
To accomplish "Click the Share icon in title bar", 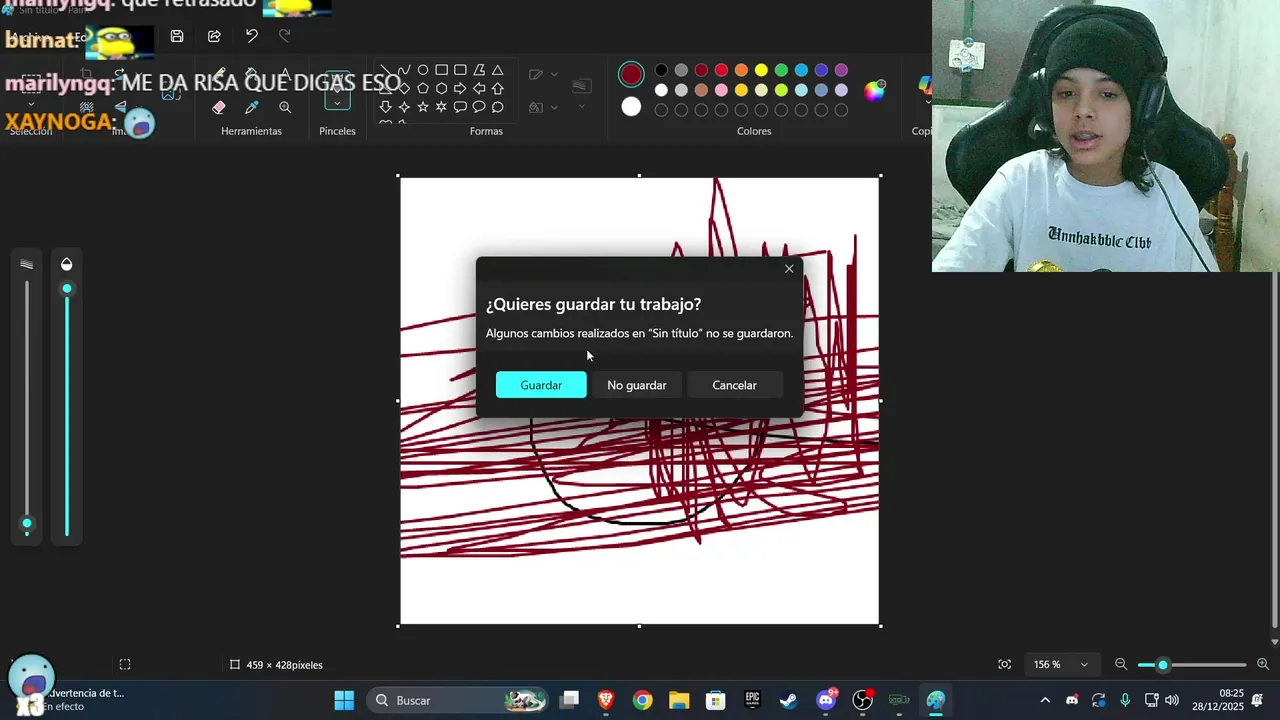I will coord(214,36).
